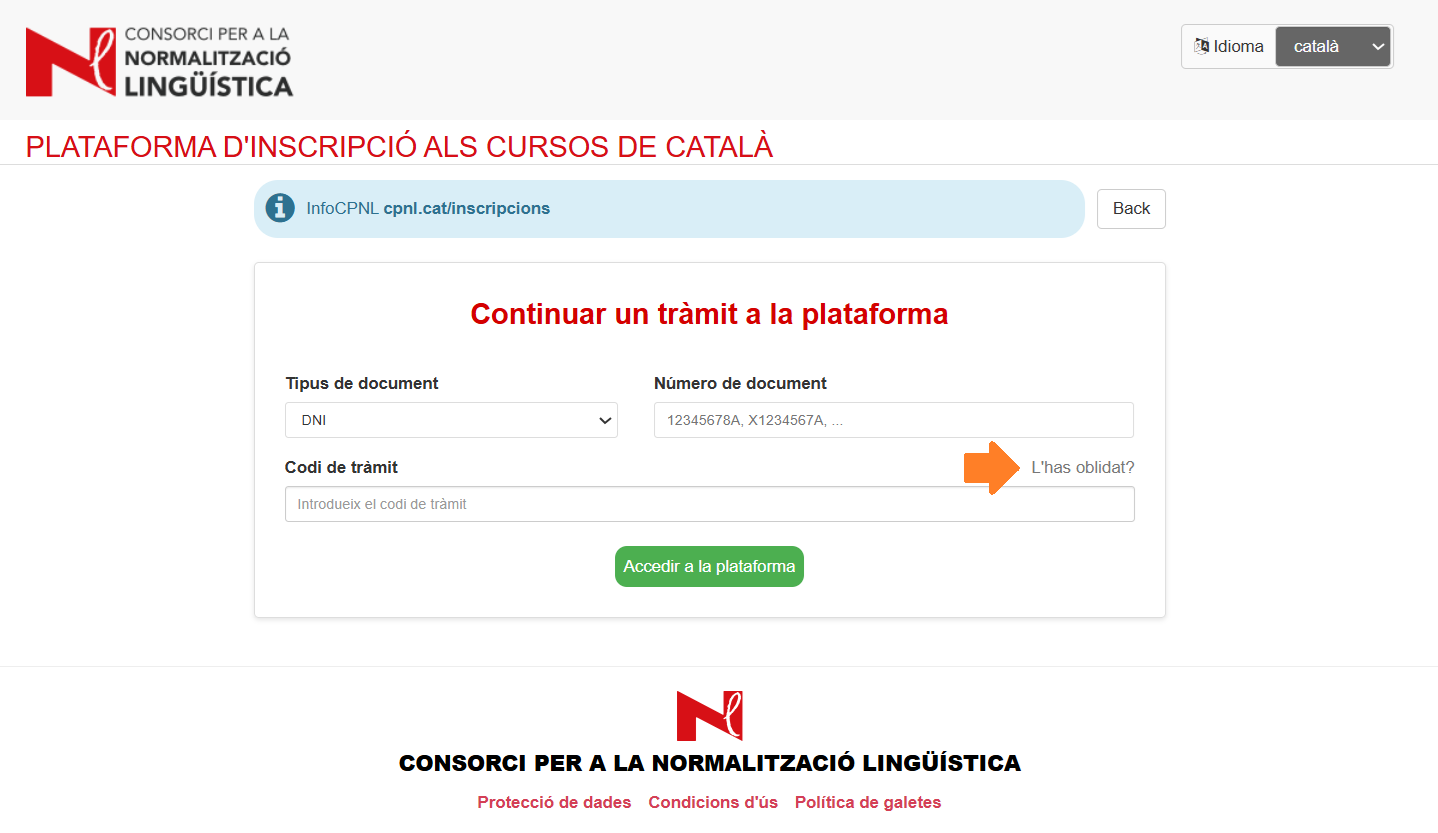The image size is (1438, 833).
Task: Click the CPNL logo in the header
Action: pyautogui.click(x=159, y=62)
